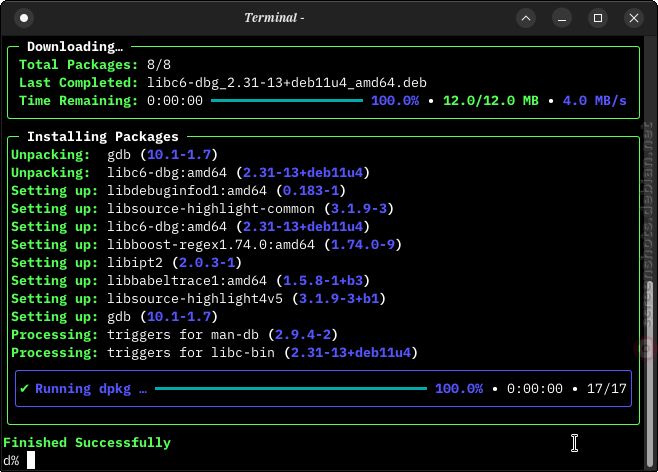Viewport: 658px width, 472px height.
Task: Select 'Finished Successfully' message
Action: click(87, 443)
